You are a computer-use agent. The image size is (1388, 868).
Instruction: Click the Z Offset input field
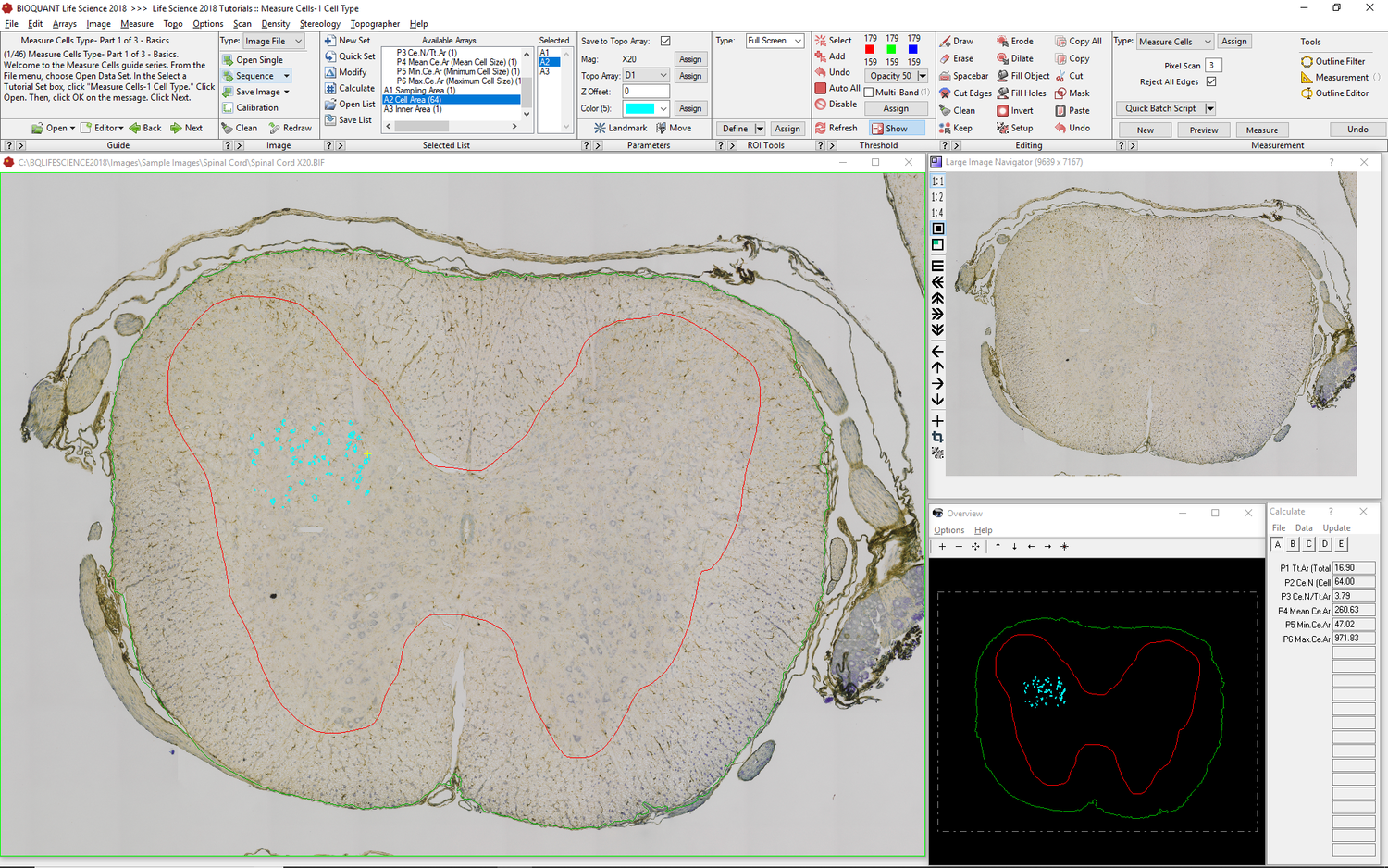point(645,92)
